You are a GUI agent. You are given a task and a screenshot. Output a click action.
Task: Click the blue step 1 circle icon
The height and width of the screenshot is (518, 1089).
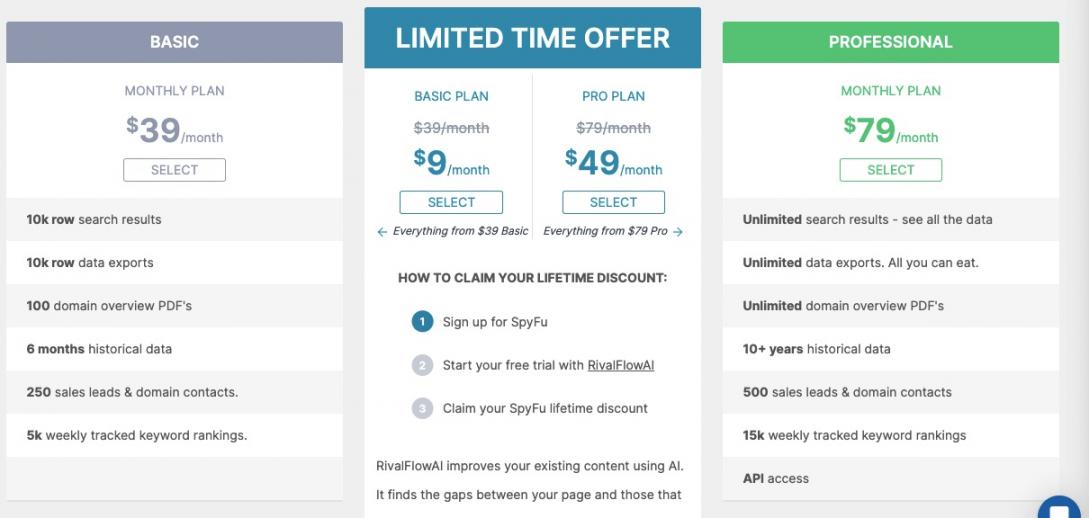420,322
